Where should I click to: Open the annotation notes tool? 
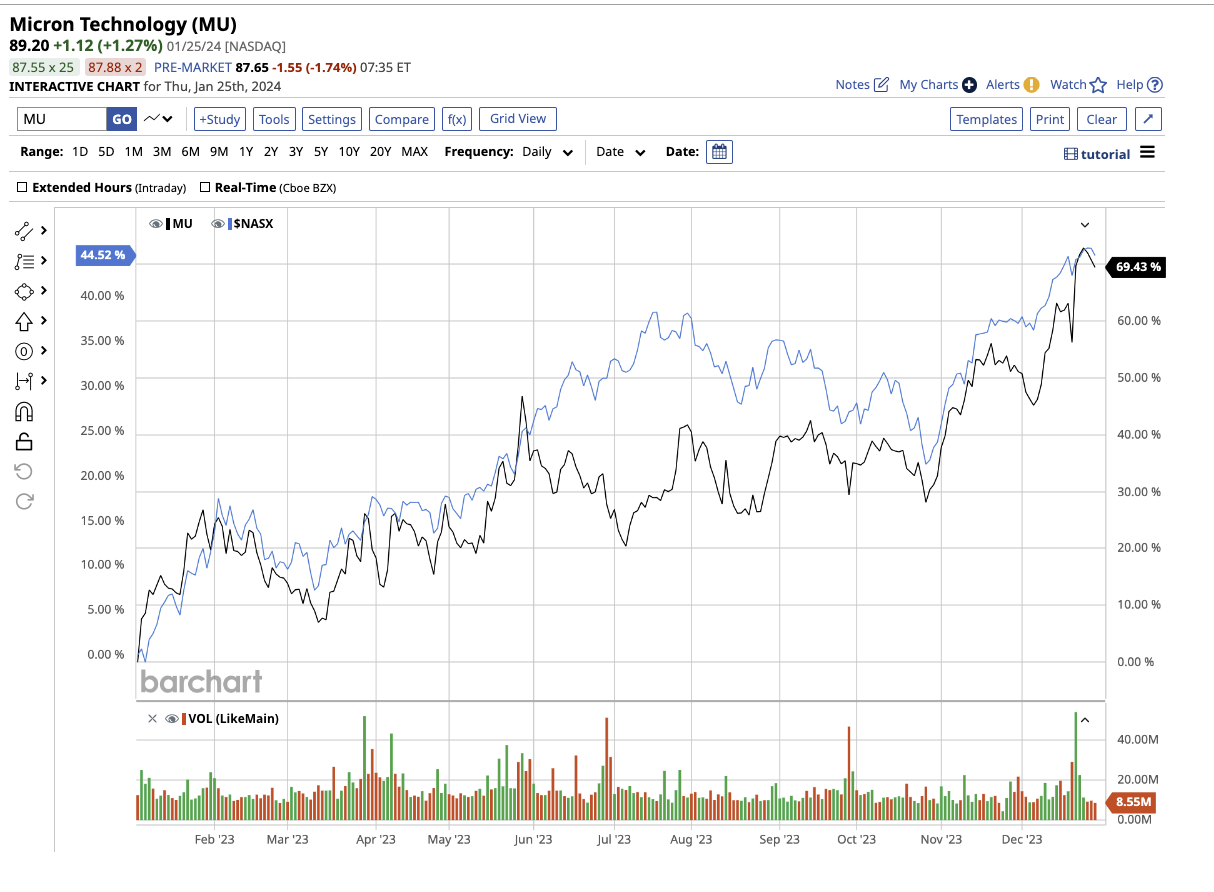(x=25, y=260)
